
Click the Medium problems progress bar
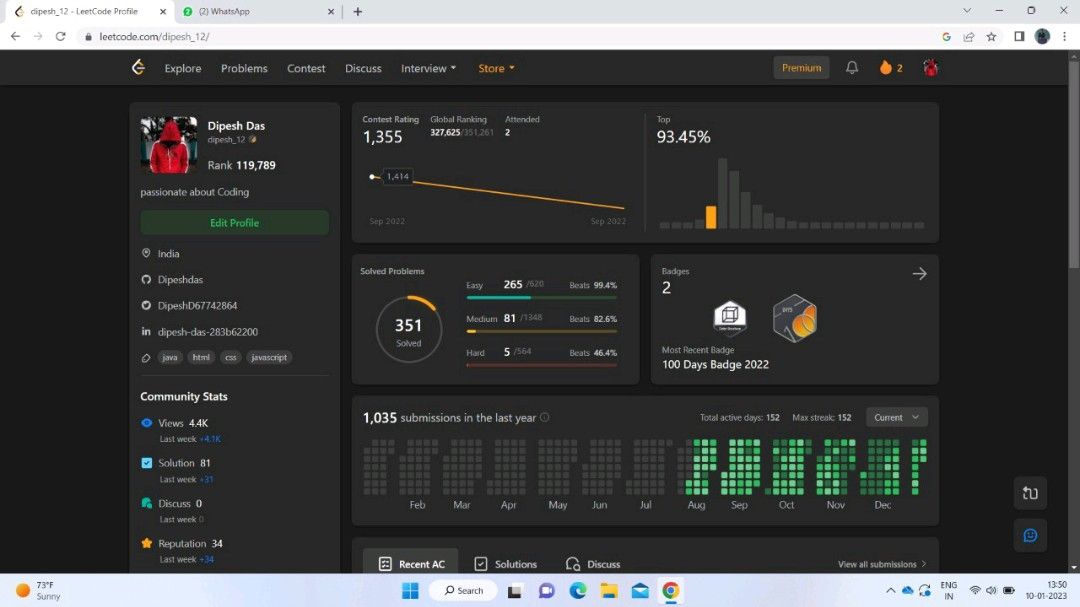click(541, 331)
